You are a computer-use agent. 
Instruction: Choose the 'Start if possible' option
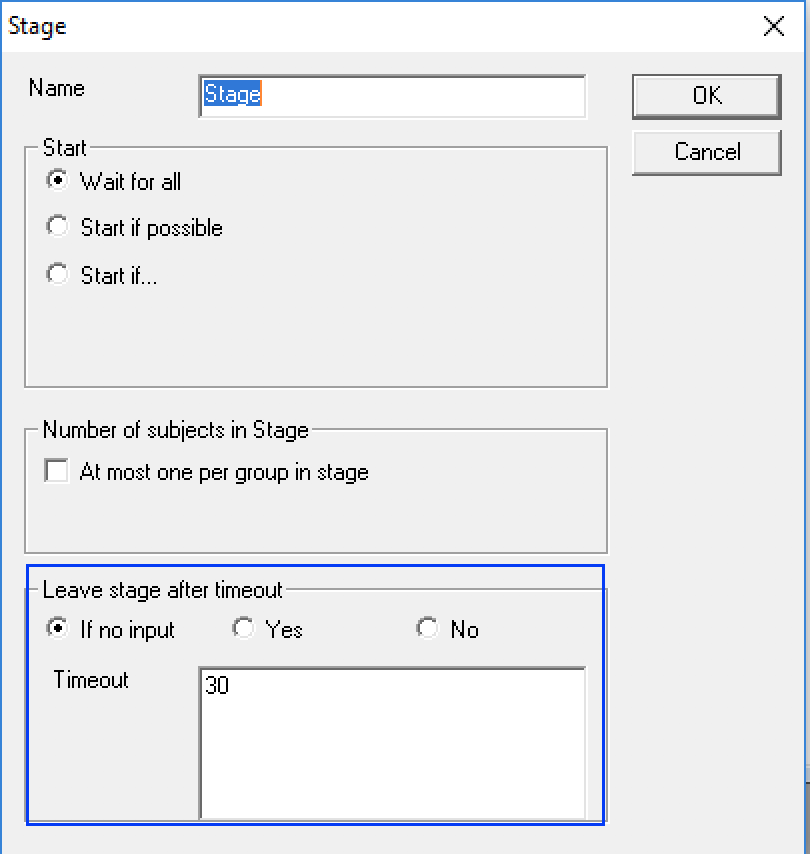coord(57,227)
